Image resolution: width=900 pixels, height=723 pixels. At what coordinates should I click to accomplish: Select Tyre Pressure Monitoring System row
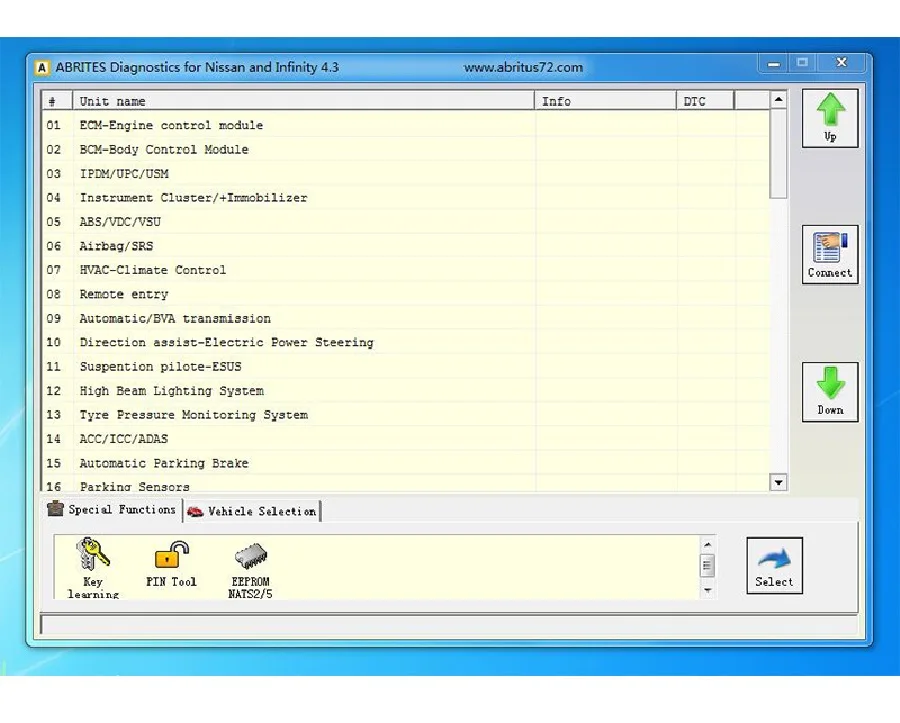[405, 415]
